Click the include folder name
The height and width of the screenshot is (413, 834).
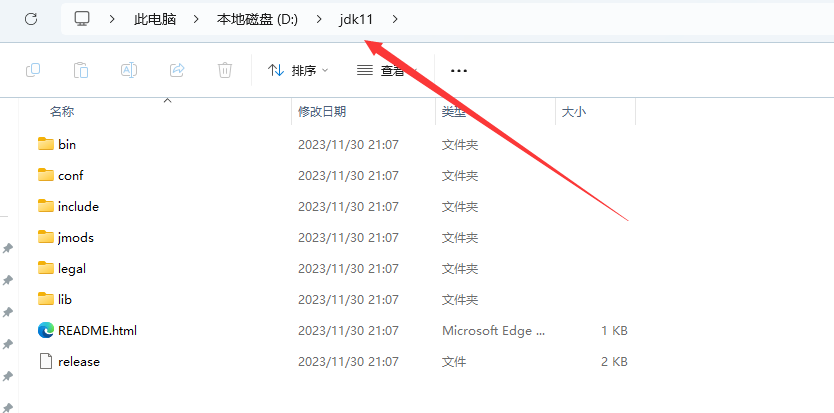[x=79, y=206]
